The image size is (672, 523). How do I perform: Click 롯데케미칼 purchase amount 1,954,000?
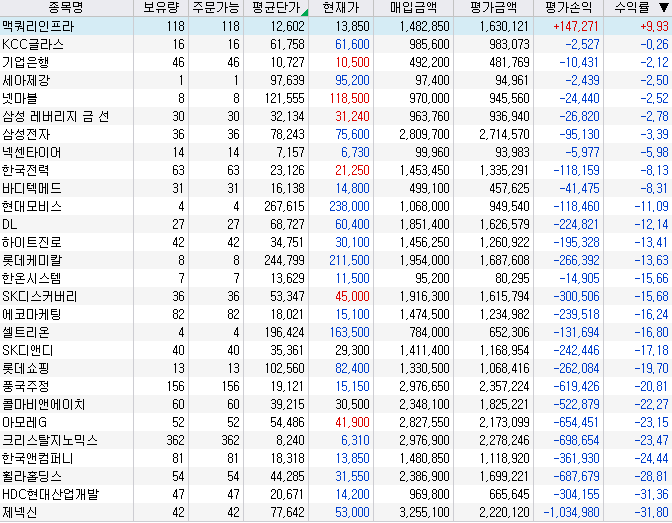coord(424,260)
